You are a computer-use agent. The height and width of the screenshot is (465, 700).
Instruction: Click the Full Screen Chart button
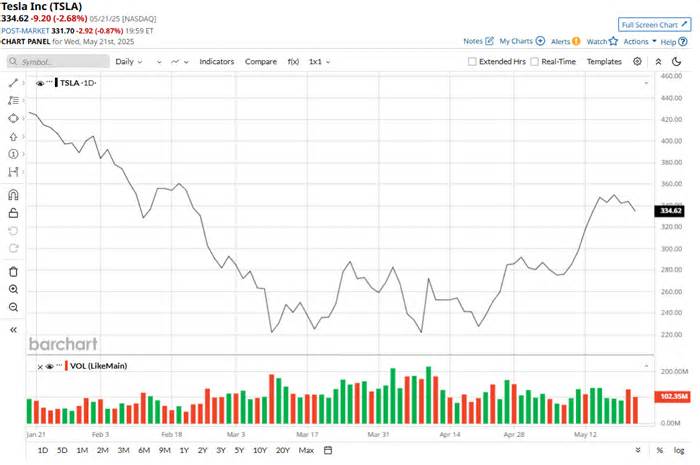point(654,25)
